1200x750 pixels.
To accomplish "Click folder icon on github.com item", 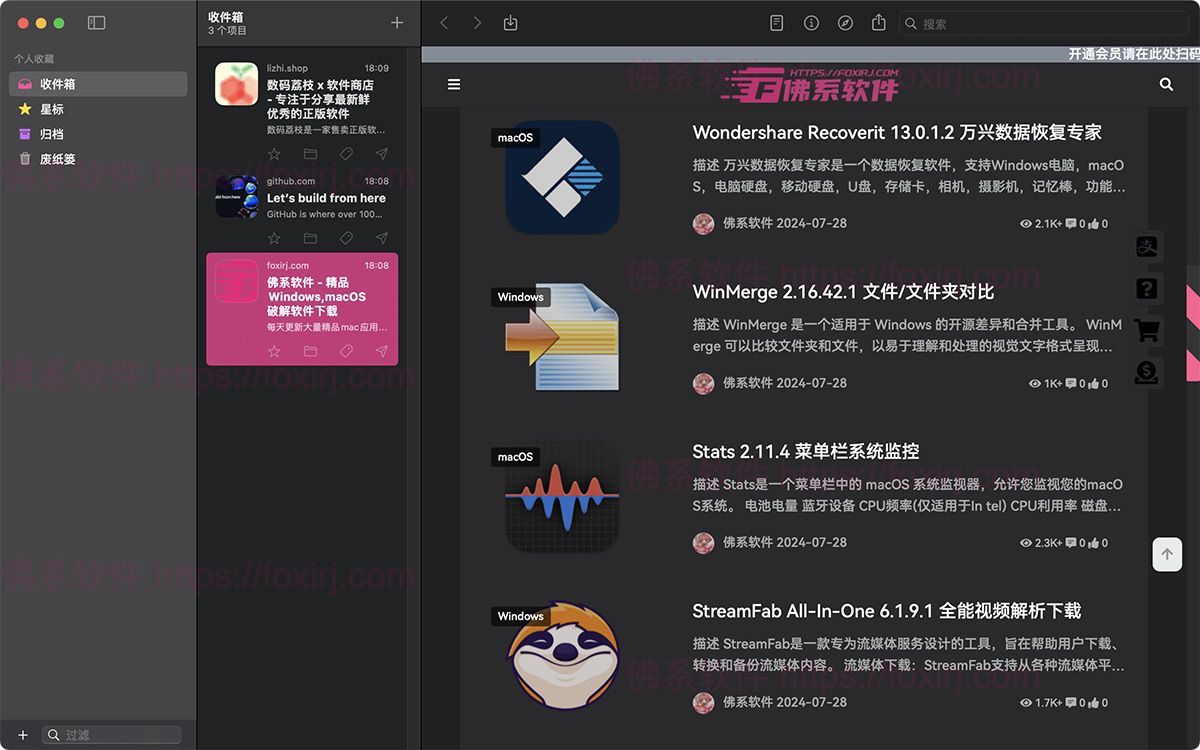I will click(310, 238).
